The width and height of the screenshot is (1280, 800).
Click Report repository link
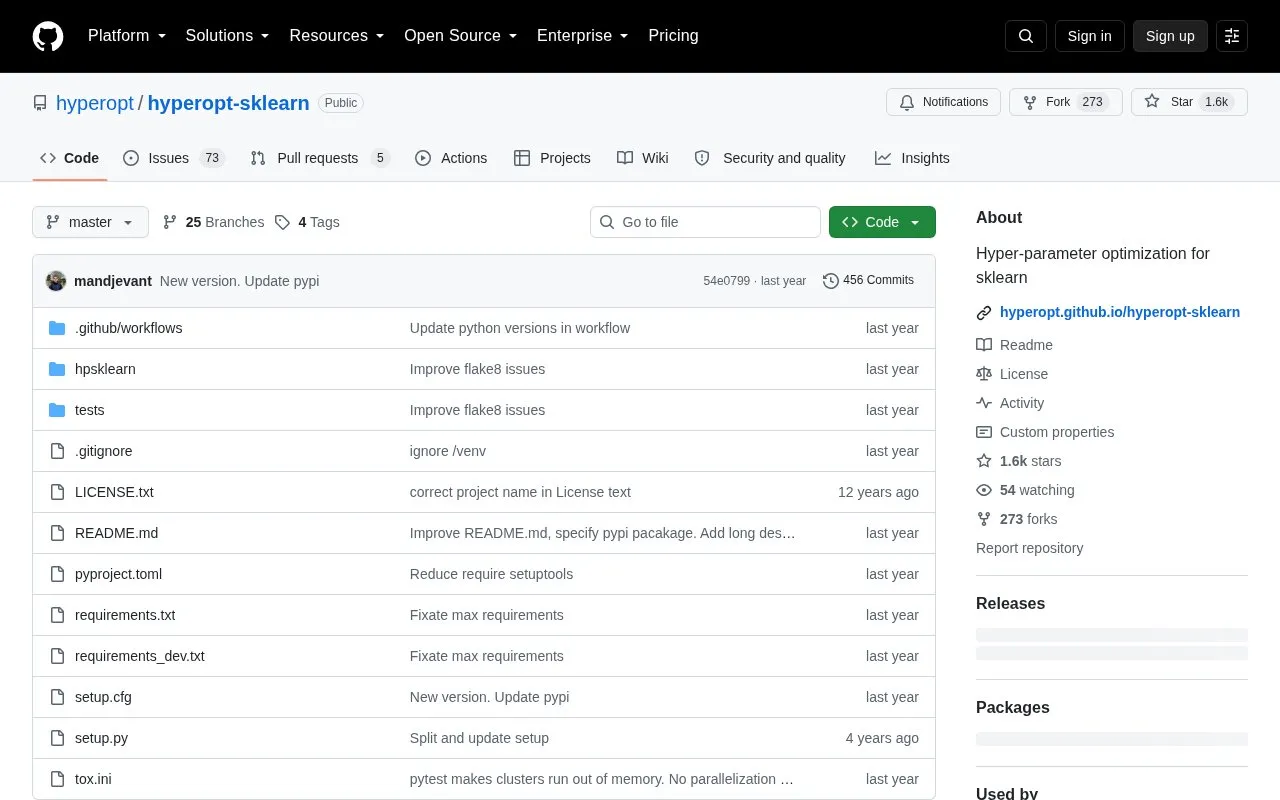point(1029,548)
